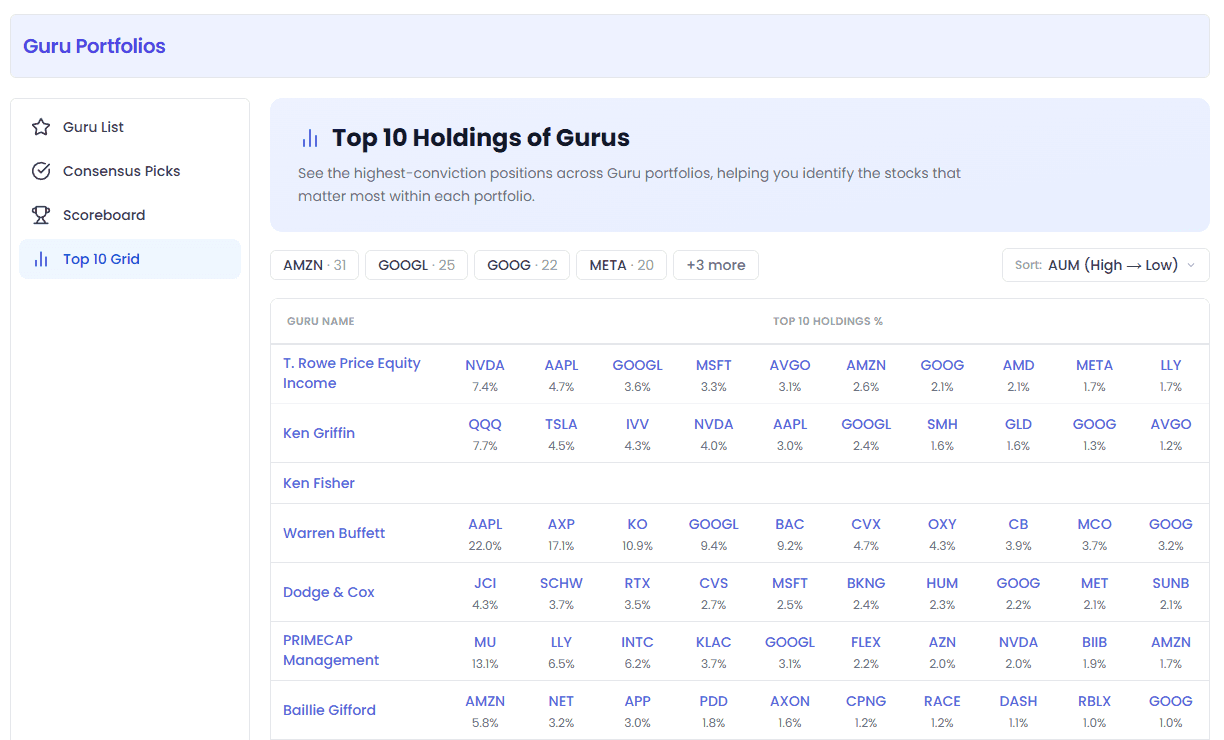Click the GURU NAME column header
1224x740 pixels.
pyautogui.click(x=321, y=321)
